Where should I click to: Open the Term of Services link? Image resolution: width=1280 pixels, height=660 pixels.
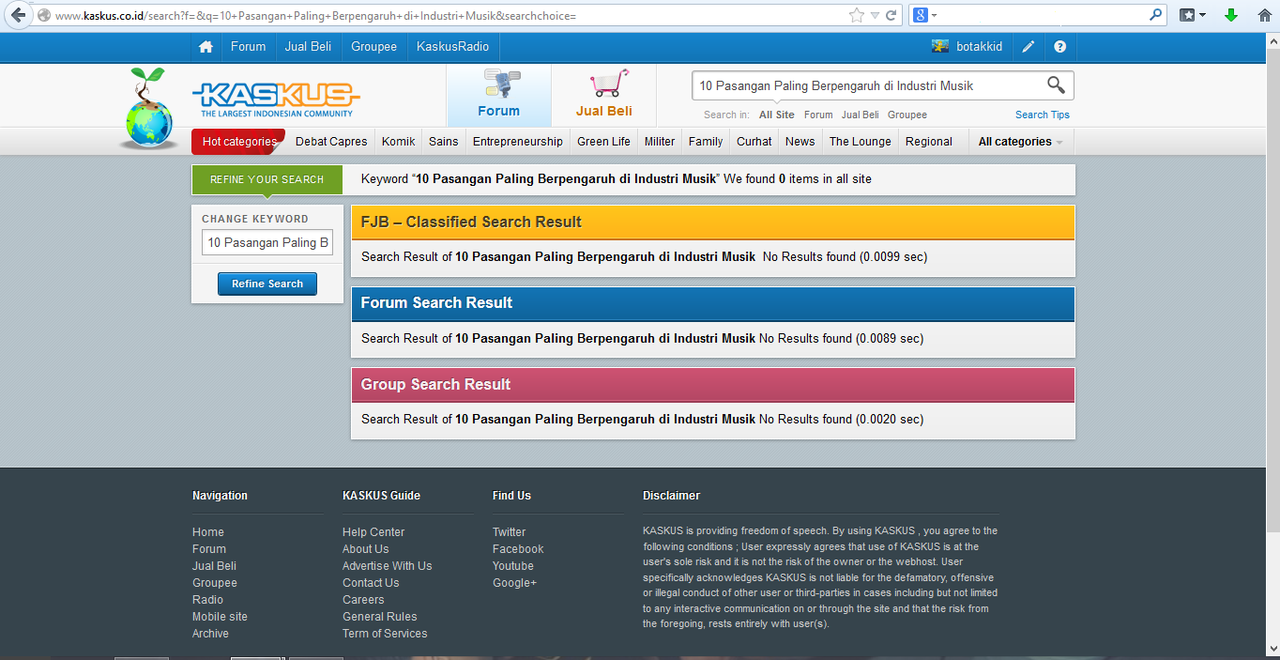pyautogui.click(x=385, y=634)
